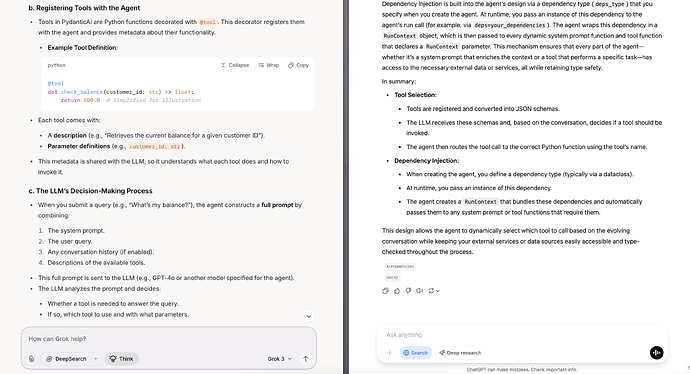Wrap the python code block lines
The width and height of the screenshot is (690, 374).
click(x=268, y=65)
